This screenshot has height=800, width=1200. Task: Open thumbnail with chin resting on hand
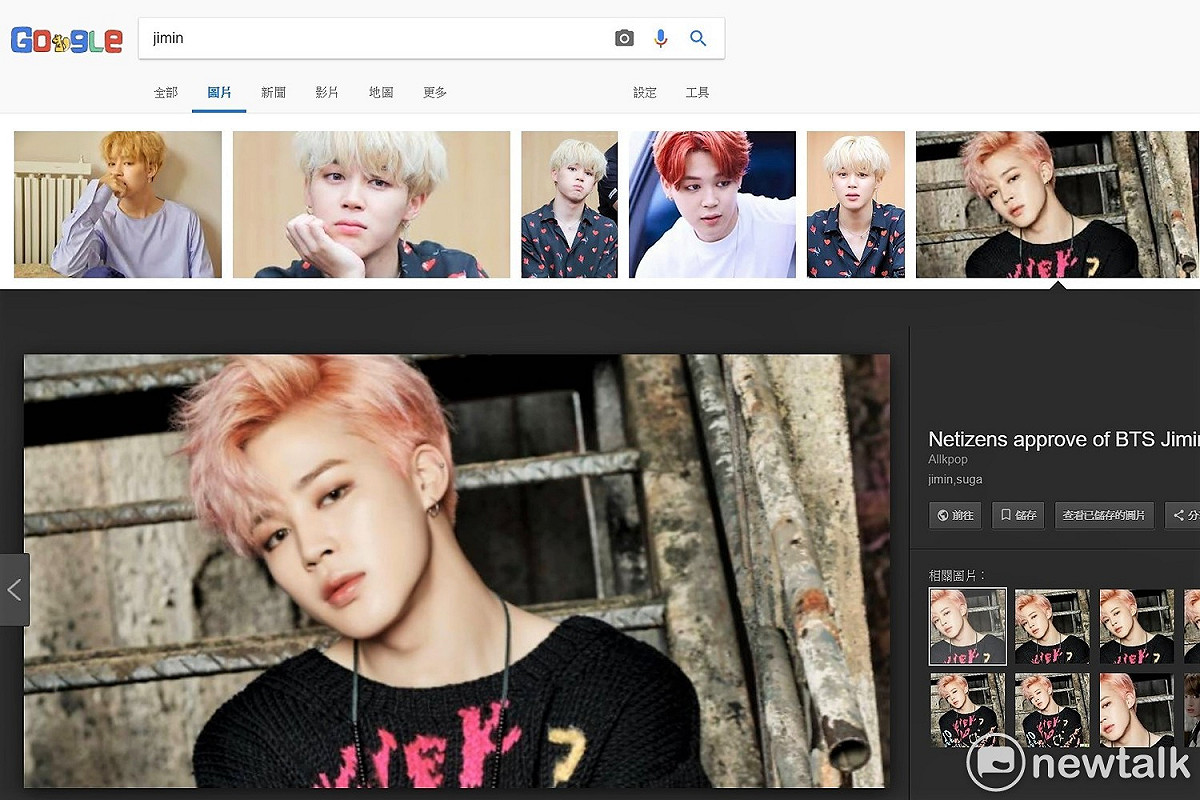[x=371, y=204]
